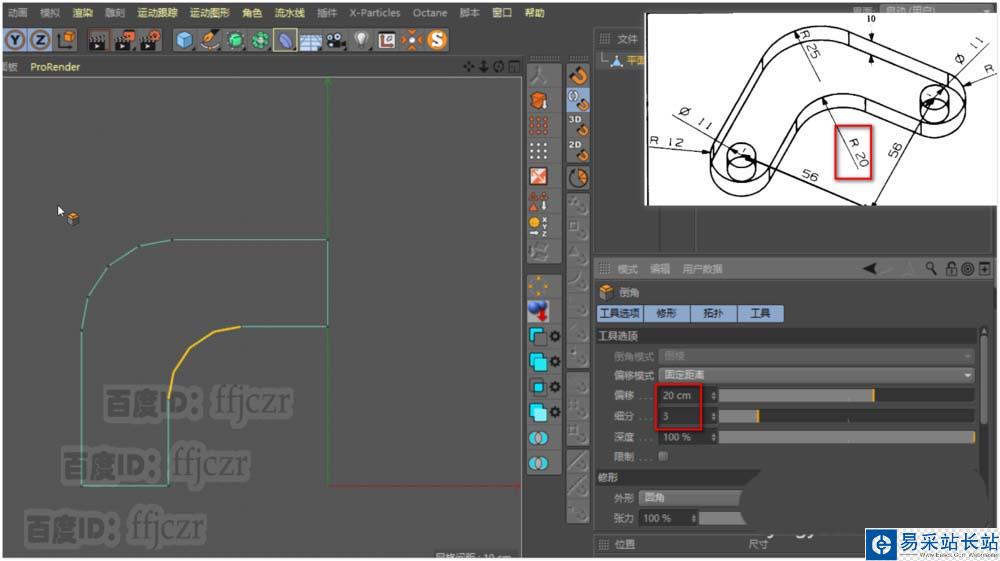
Task: Click the viewport move pan icon
Action: [469, 66]
